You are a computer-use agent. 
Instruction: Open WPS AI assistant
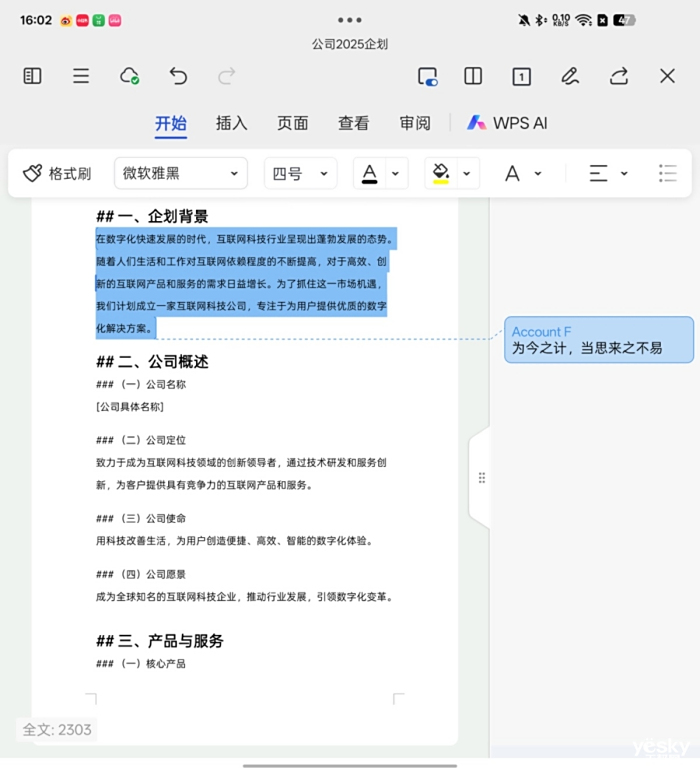tap(507, 123)
